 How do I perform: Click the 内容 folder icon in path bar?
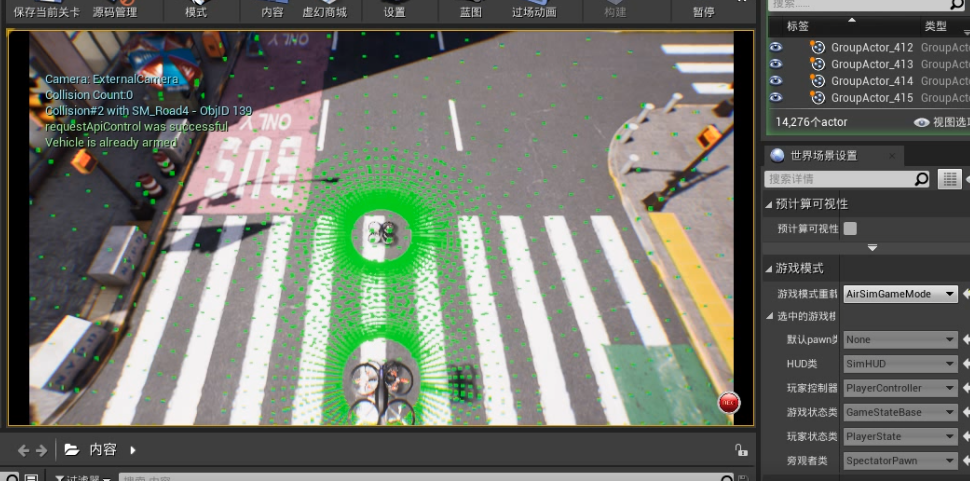[72, 449]
